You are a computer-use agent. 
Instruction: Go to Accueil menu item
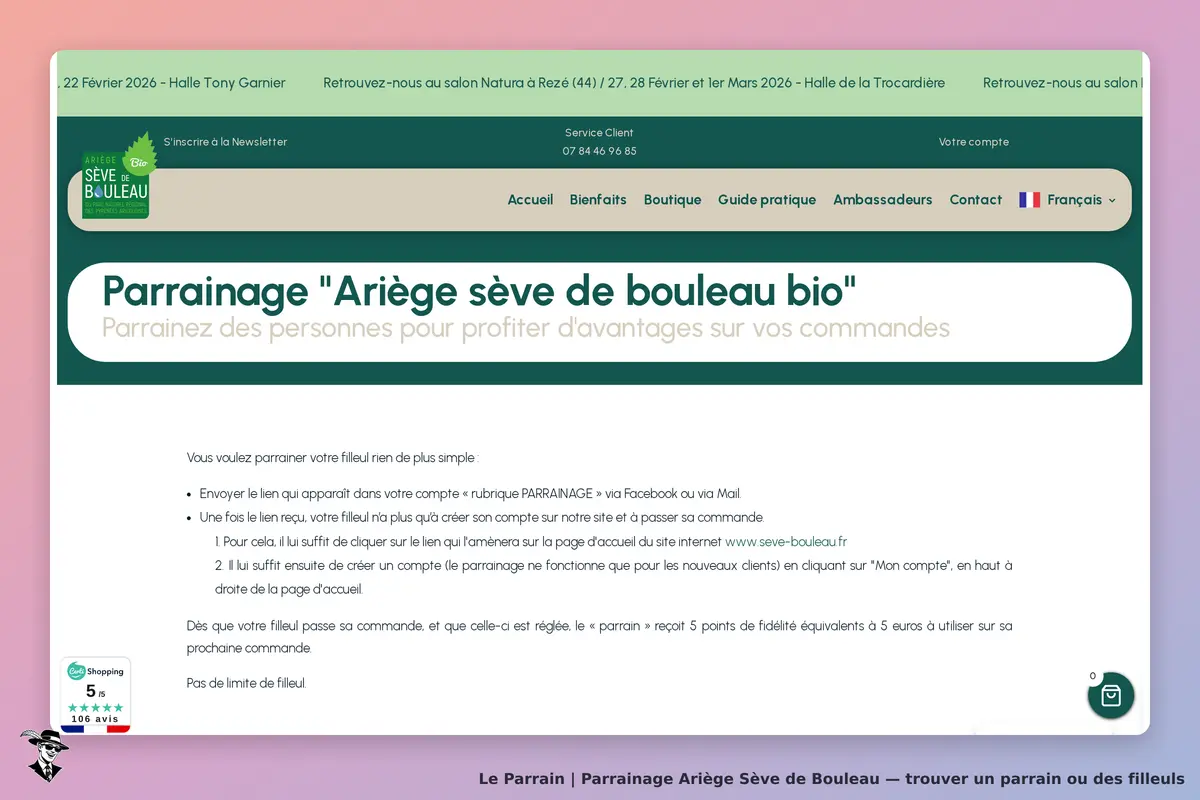[530, 200]
